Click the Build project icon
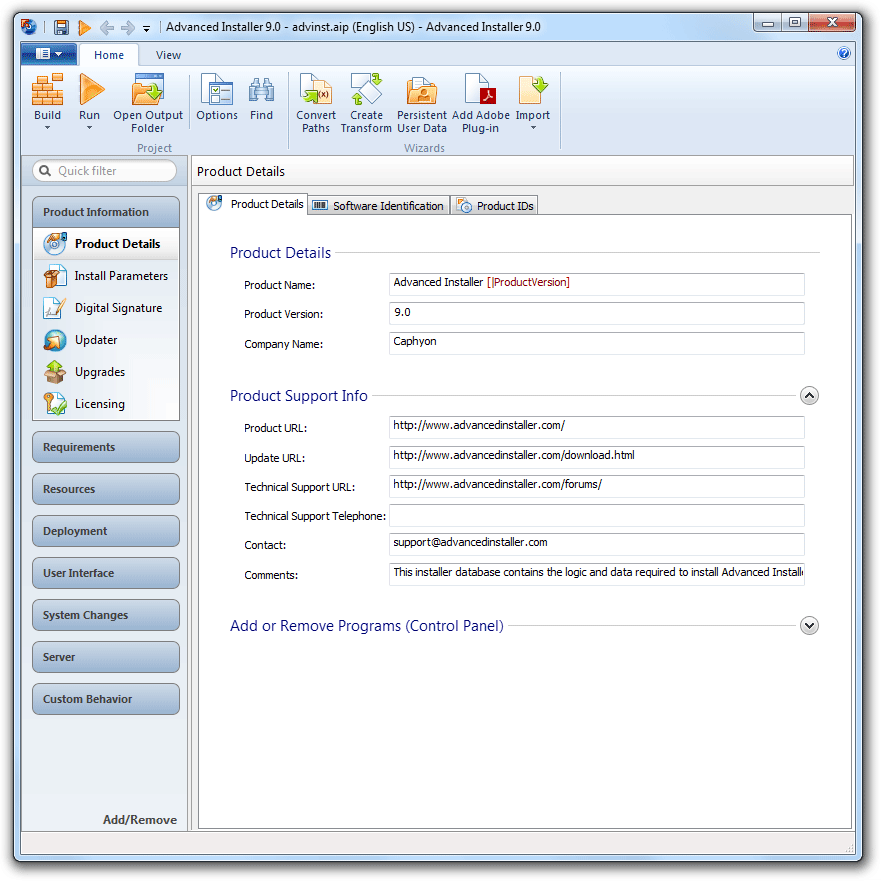Viewport: 881px width, 881px height. (x=47, y=90)
